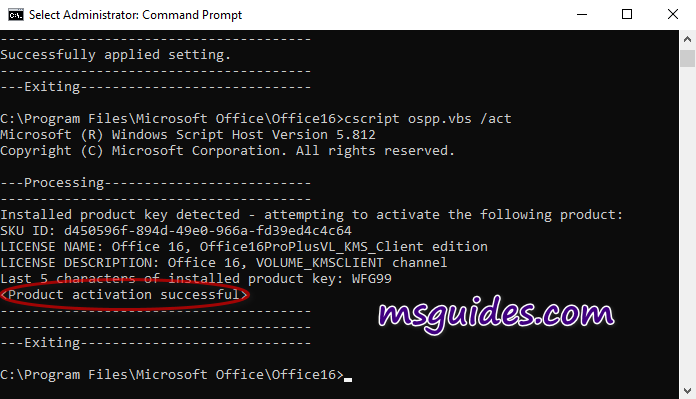Click the 'Windows Script Host Version 5.812' line
The height and width of the screenshot is (399, 696).
(188, 135)
